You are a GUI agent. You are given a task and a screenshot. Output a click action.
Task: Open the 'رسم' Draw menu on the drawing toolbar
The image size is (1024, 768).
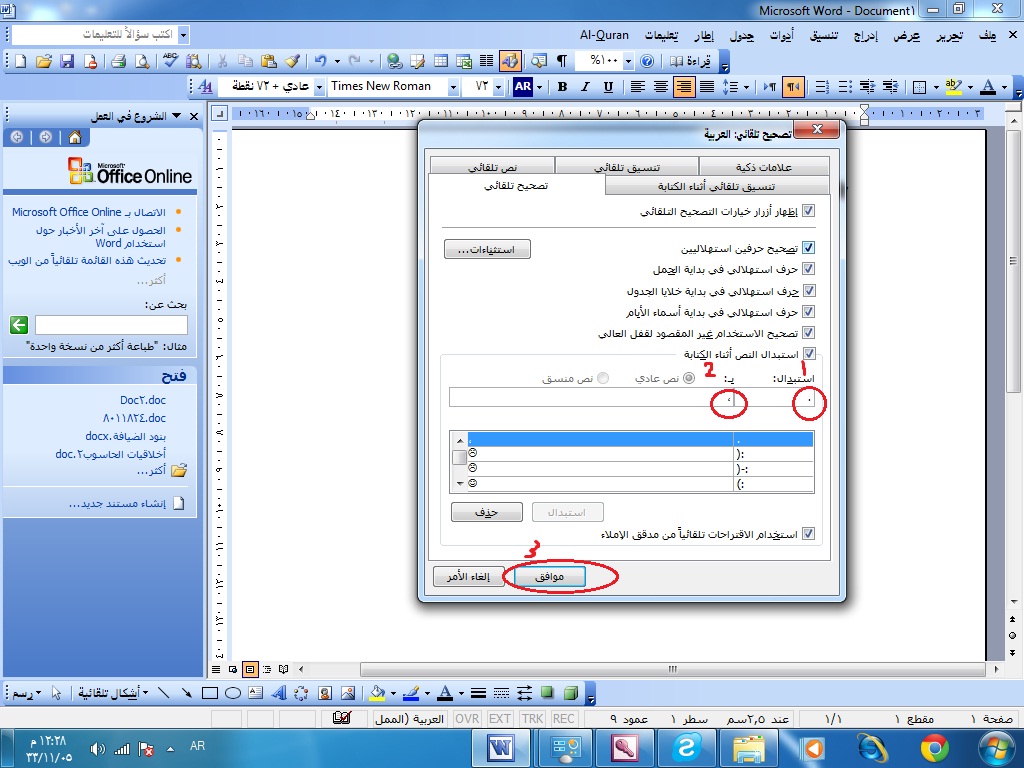pos(27,693)
